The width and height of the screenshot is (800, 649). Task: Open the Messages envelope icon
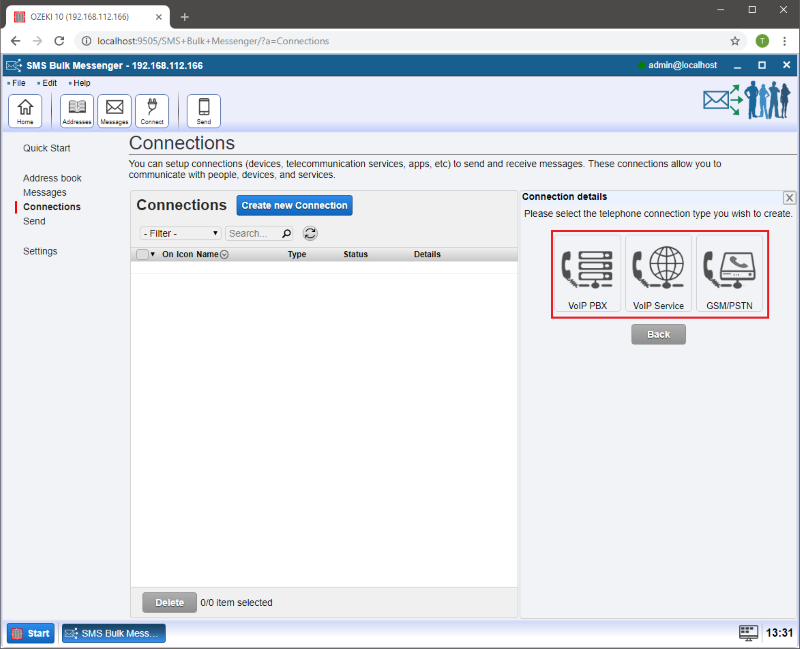[114, 110]
